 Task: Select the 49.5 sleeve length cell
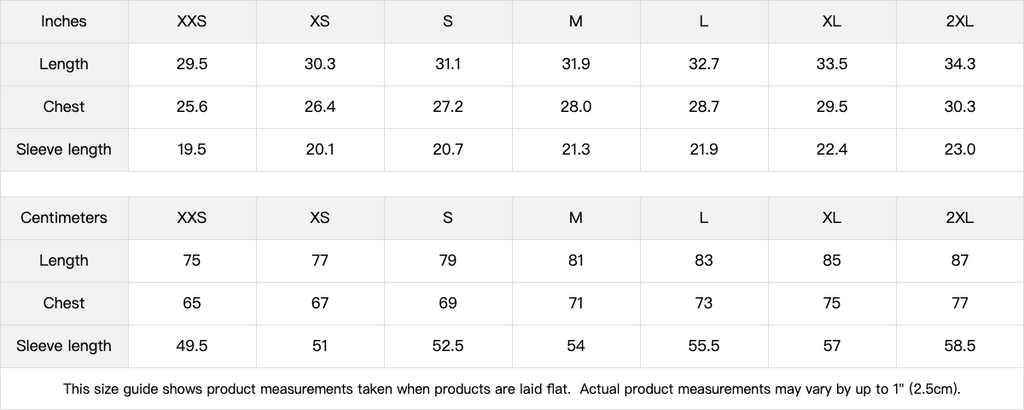192,347
